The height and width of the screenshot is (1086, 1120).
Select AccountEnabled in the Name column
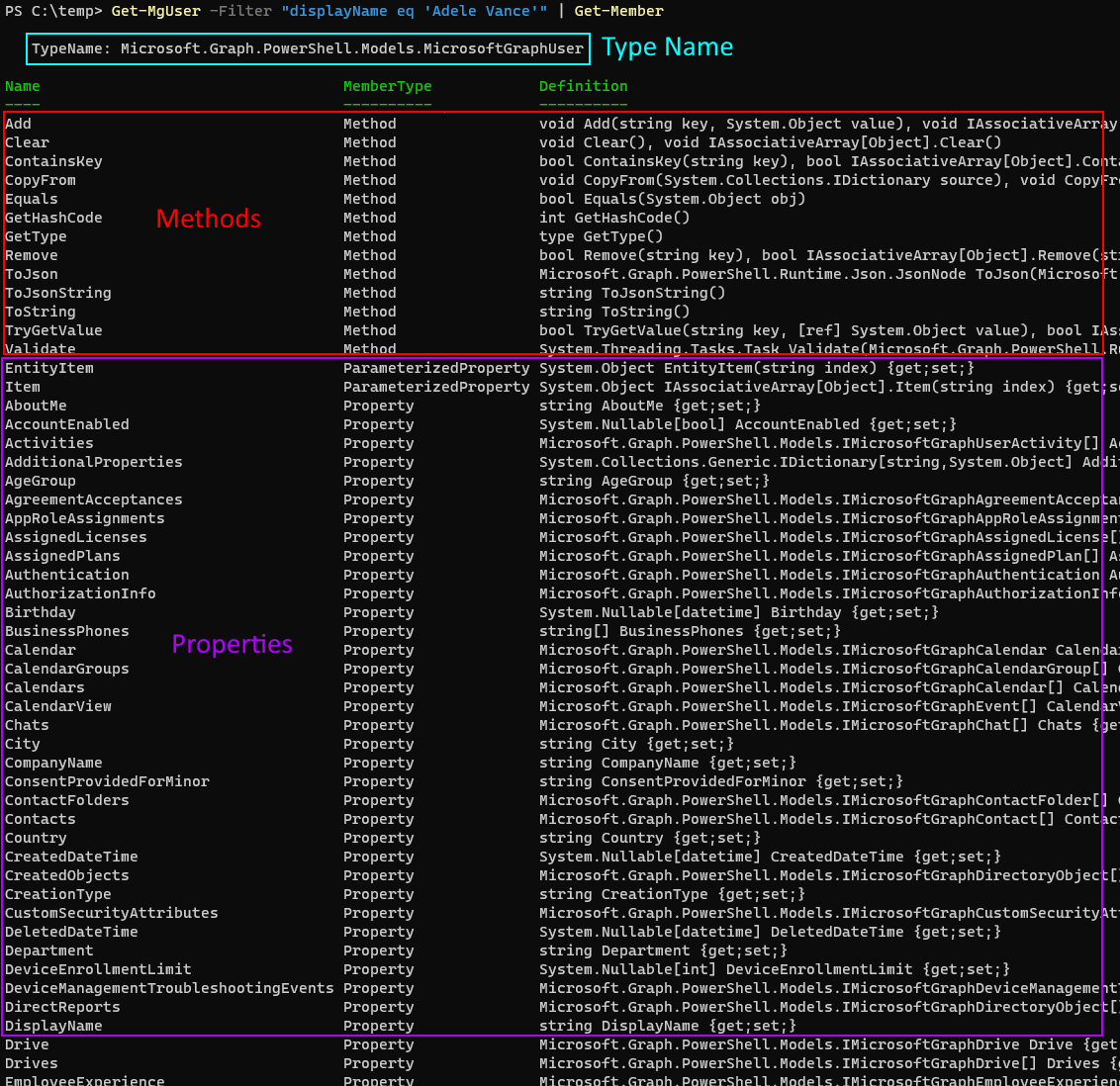(x=67, y=425)
